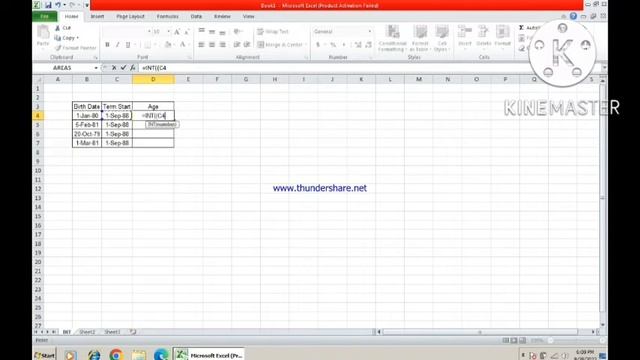
Task: Adjust the zoom slider in status bar
Action: click(x=551, y=340)
